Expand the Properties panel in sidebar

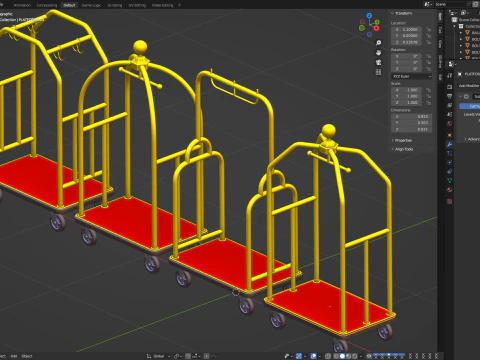pos(402,140)
